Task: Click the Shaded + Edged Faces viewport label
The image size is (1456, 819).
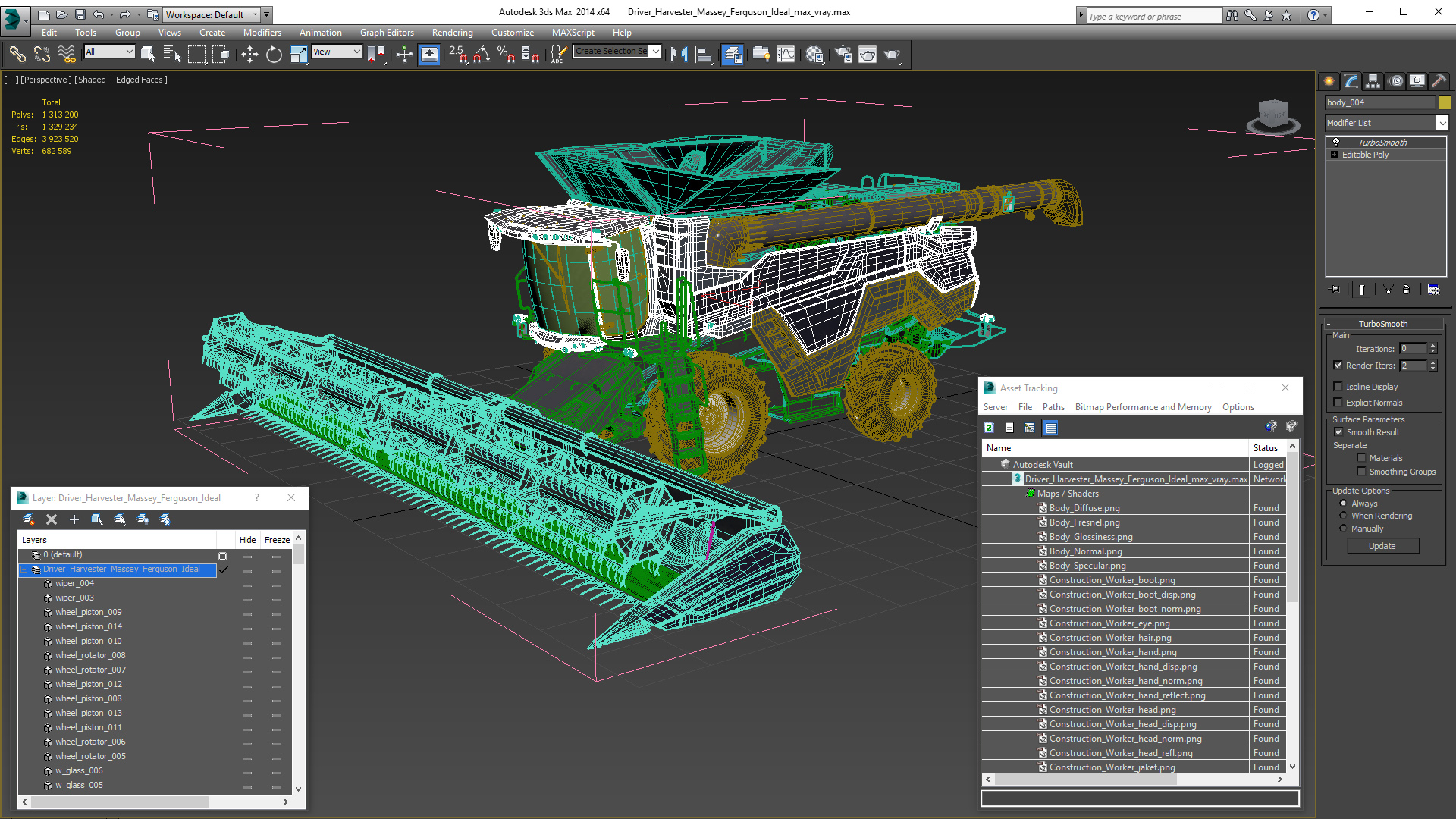Action: pyautogui.click(x=121, y=80)
